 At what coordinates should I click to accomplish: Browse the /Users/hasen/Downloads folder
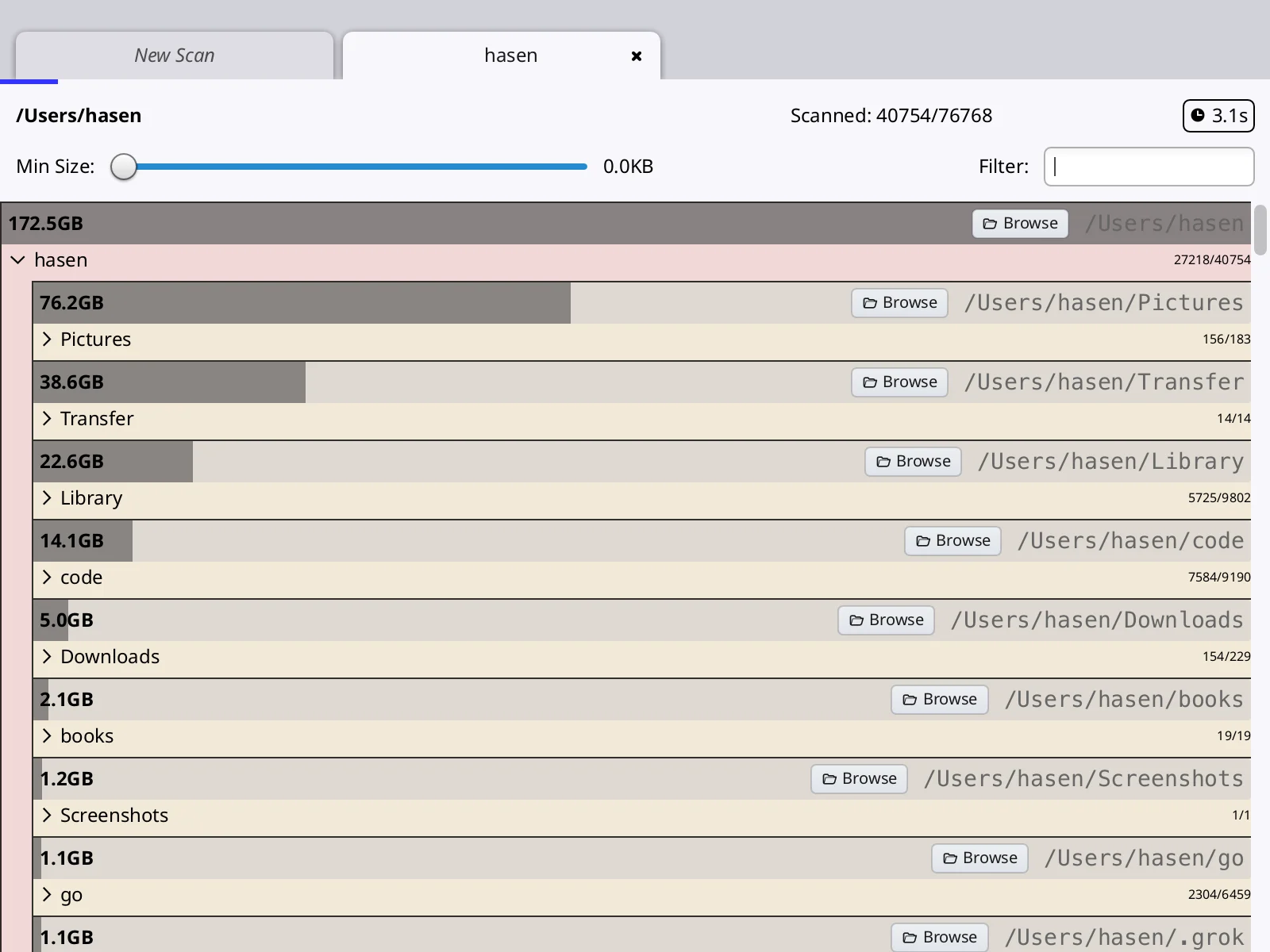(886, 620)
